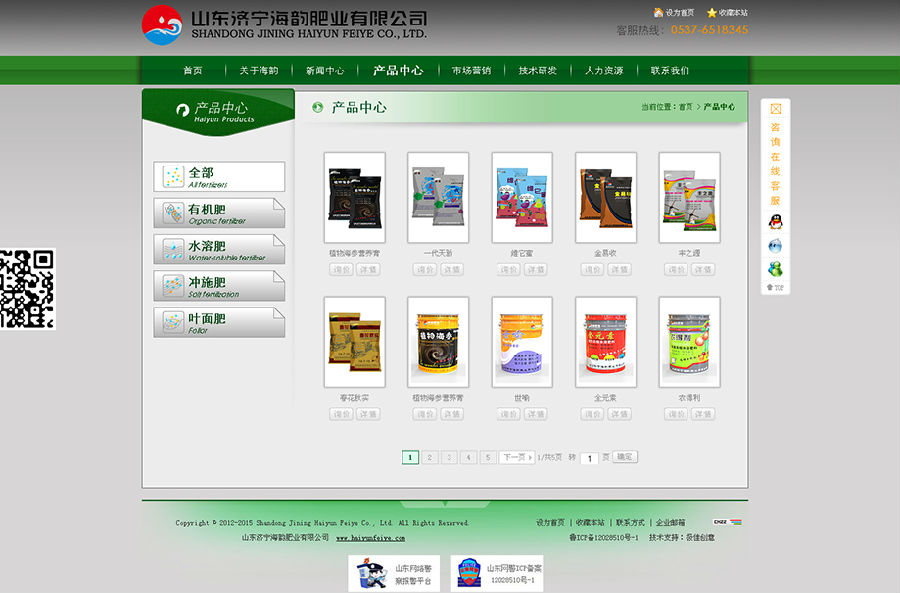Open www.haiyunfeiye.com footer link

click(370, 538)
